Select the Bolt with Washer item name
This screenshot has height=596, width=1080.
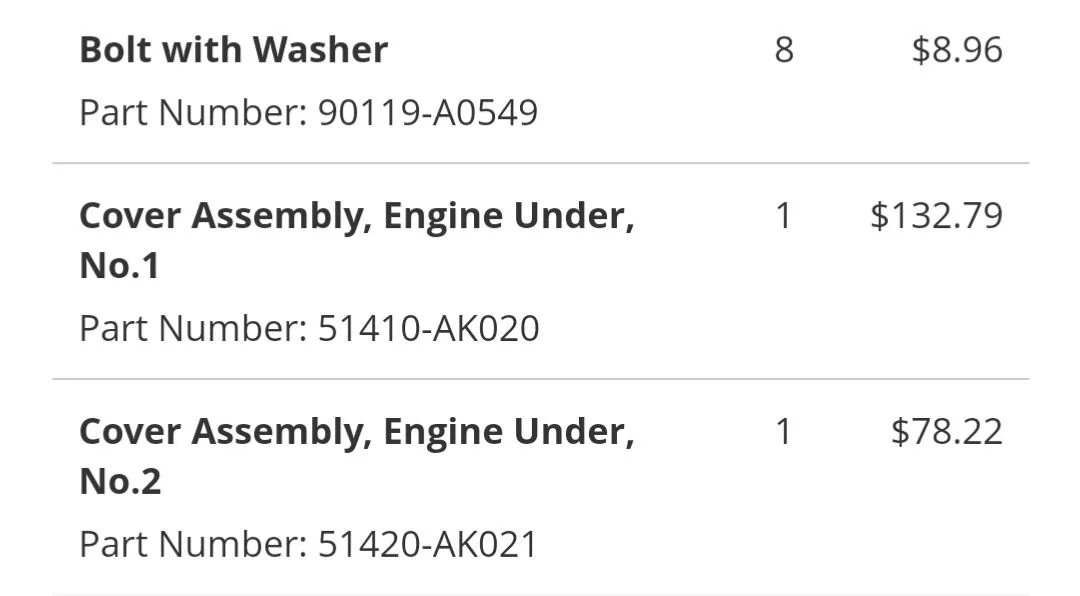click(233, 50)
